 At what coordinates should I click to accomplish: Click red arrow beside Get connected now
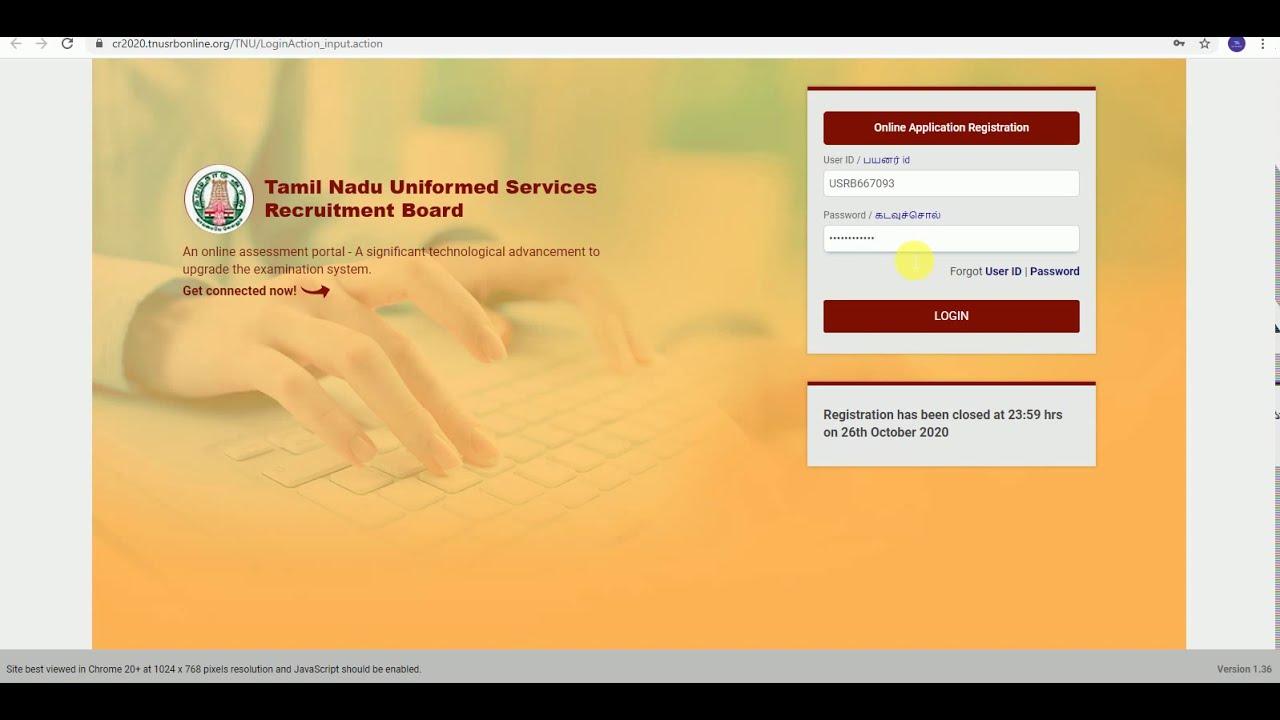pyautogui.click(x=315, y=291)
